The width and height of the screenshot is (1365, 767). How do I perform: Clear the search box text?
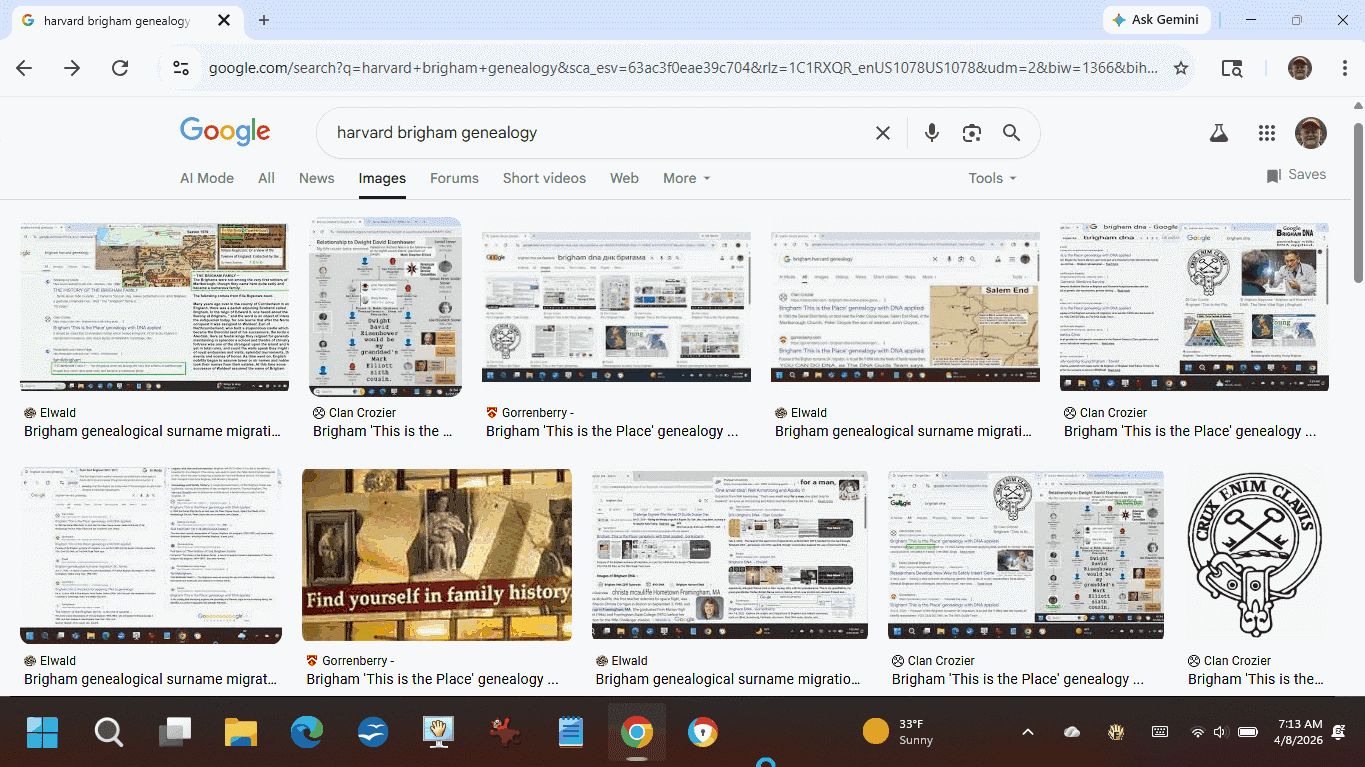pyautogui.click(x=882, y=133)
